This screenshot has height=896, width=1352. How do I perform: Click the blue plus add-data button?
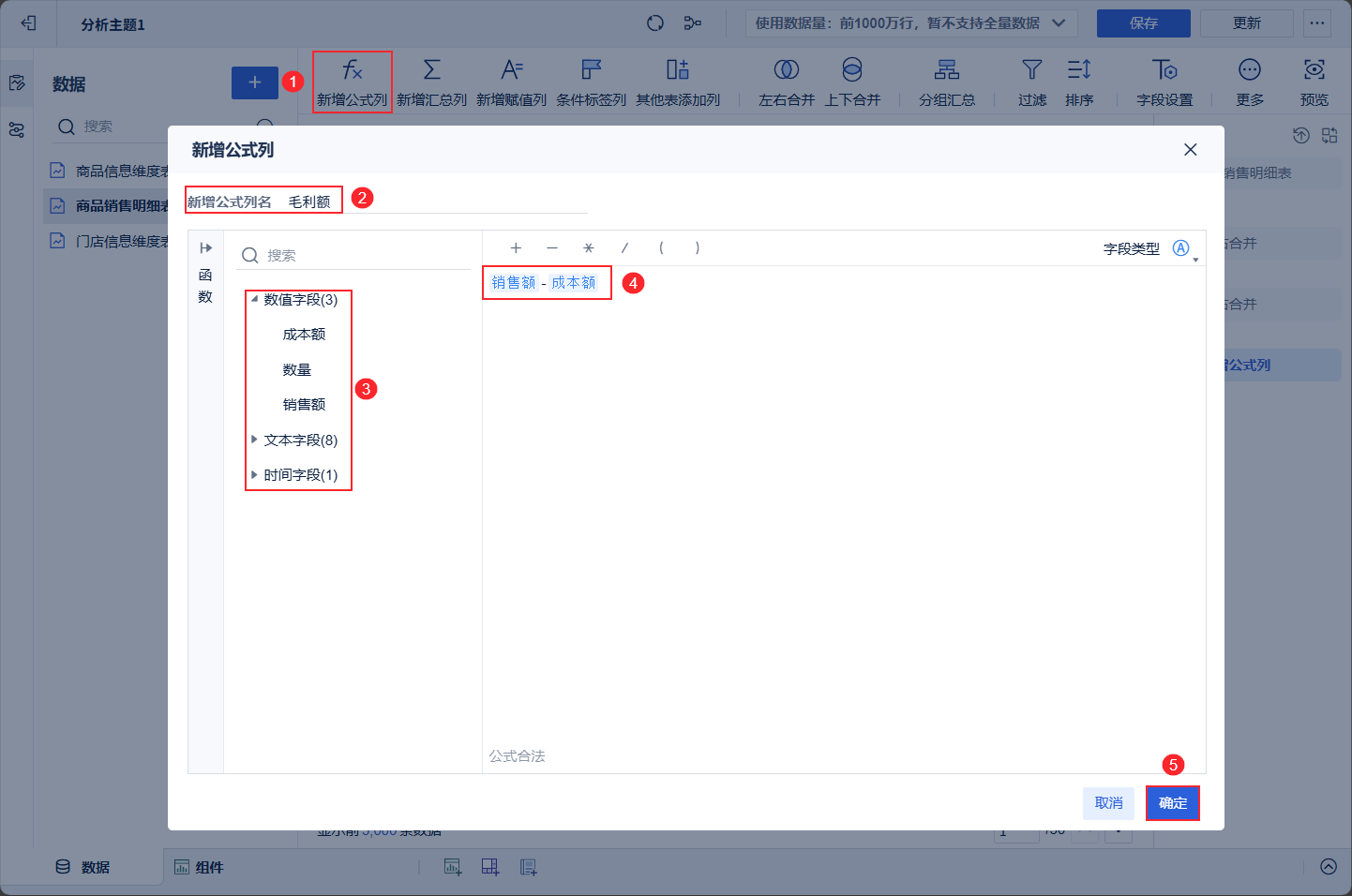pyautogui.click(x=255, y=82)
